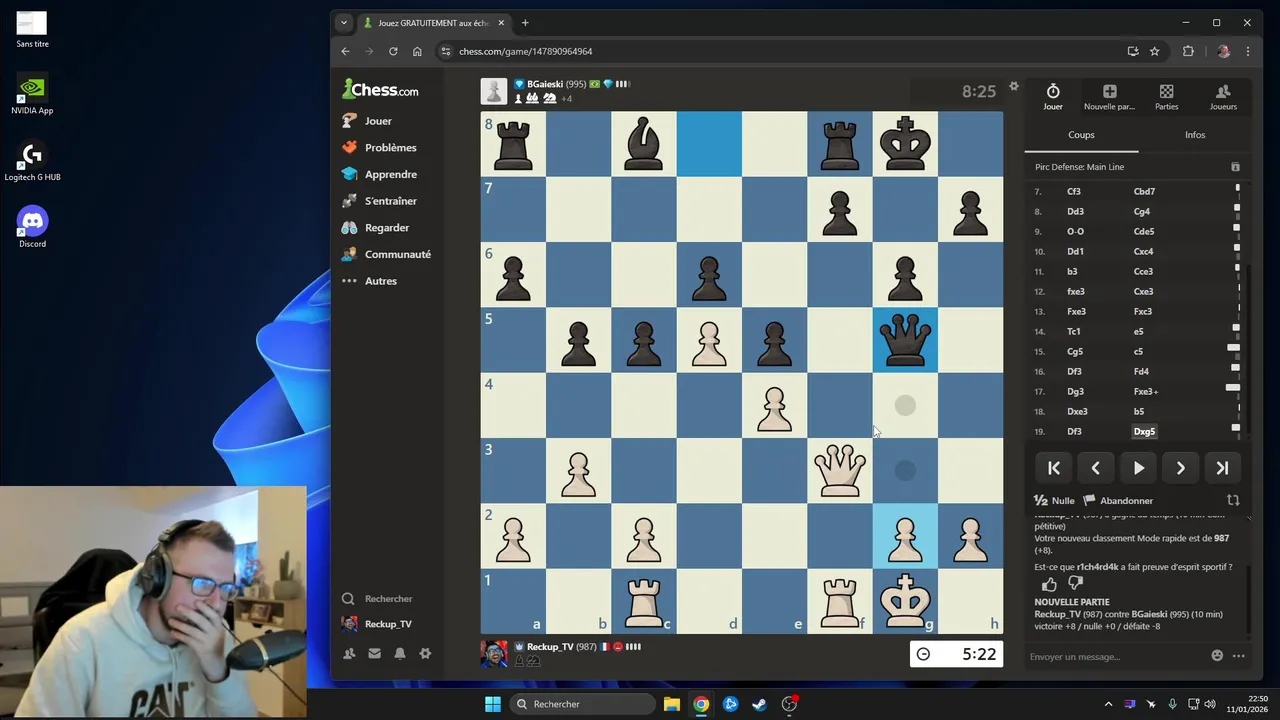Viewport: 1280px width, 720px height.
Task: Open the notifications bell in the sidebar
Action: (400, 653)
